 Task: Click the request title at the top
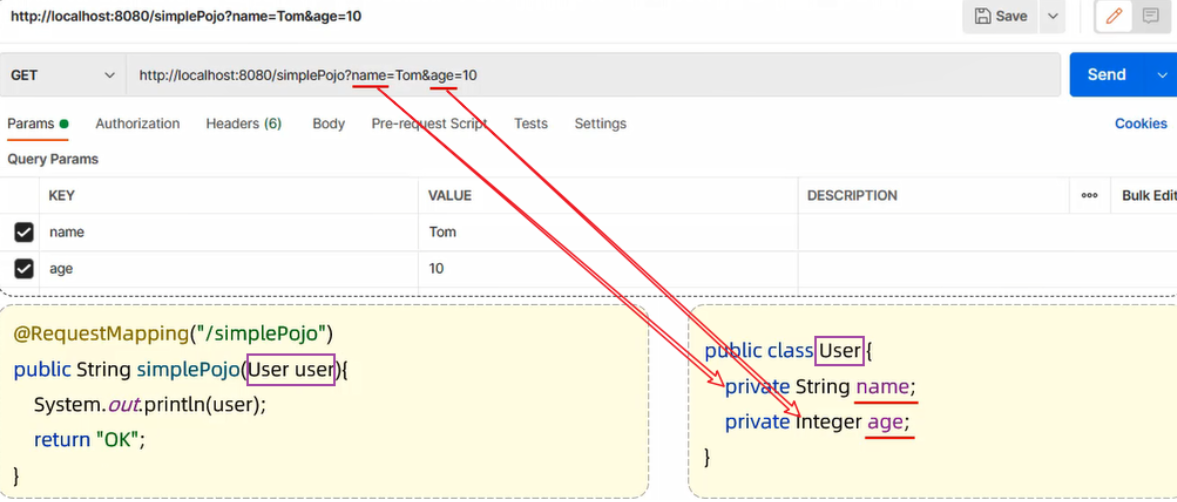186,16
